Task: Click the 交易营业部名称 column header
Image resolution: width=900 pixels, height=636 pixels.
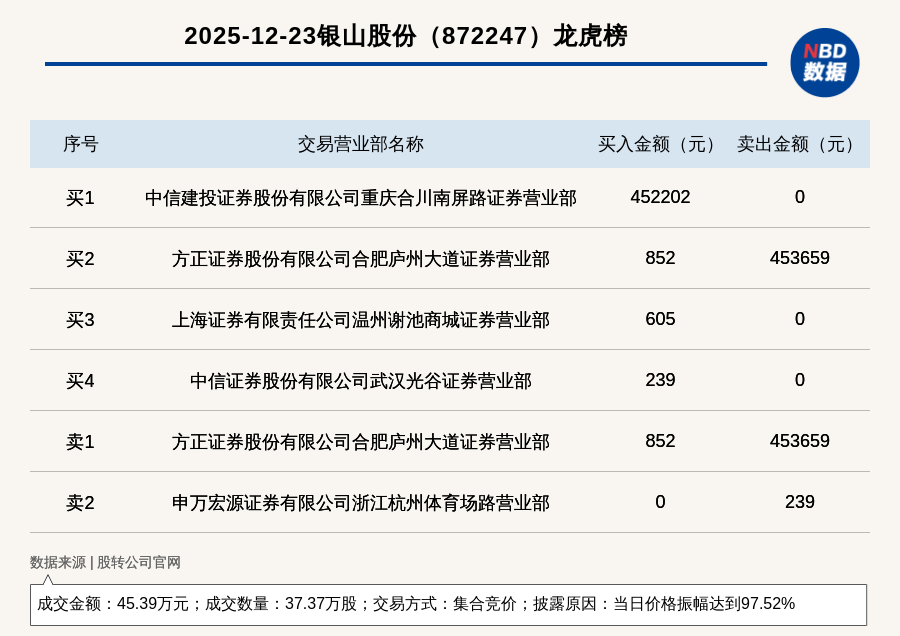Action: tap(360, 144)
